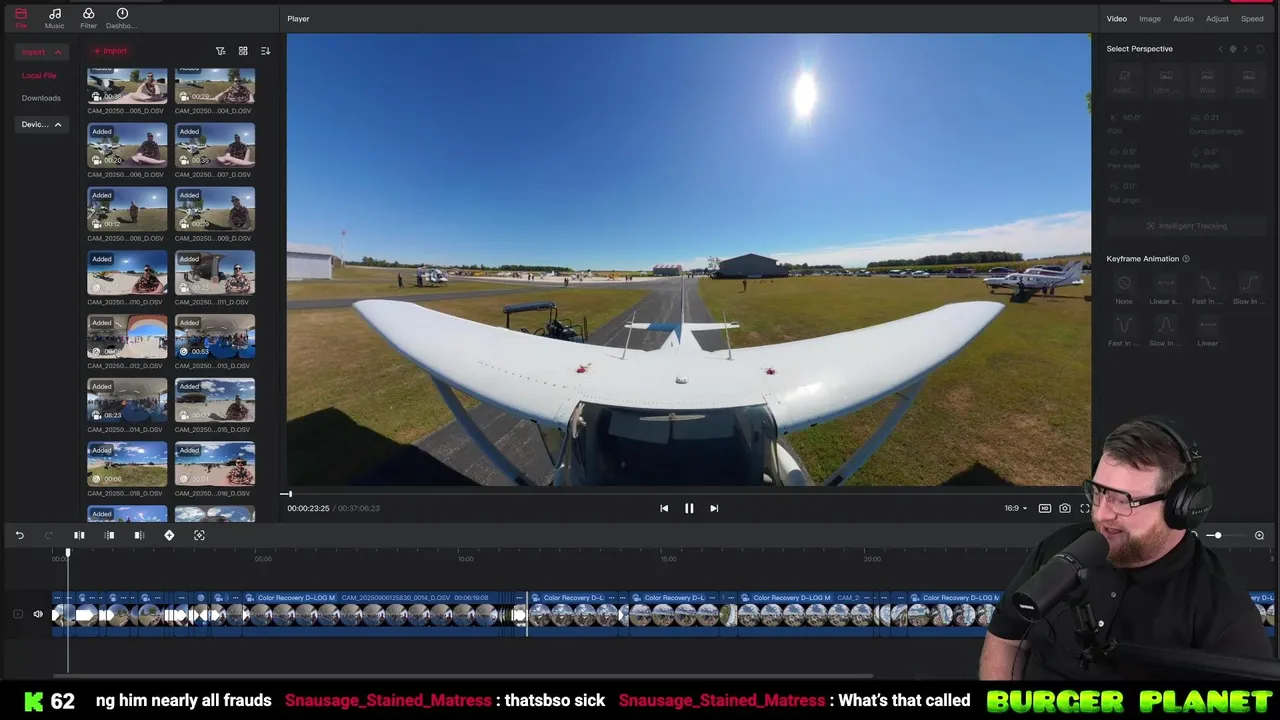Split clip at playhead
The image size is (1280, 720).
click(79, 536)
